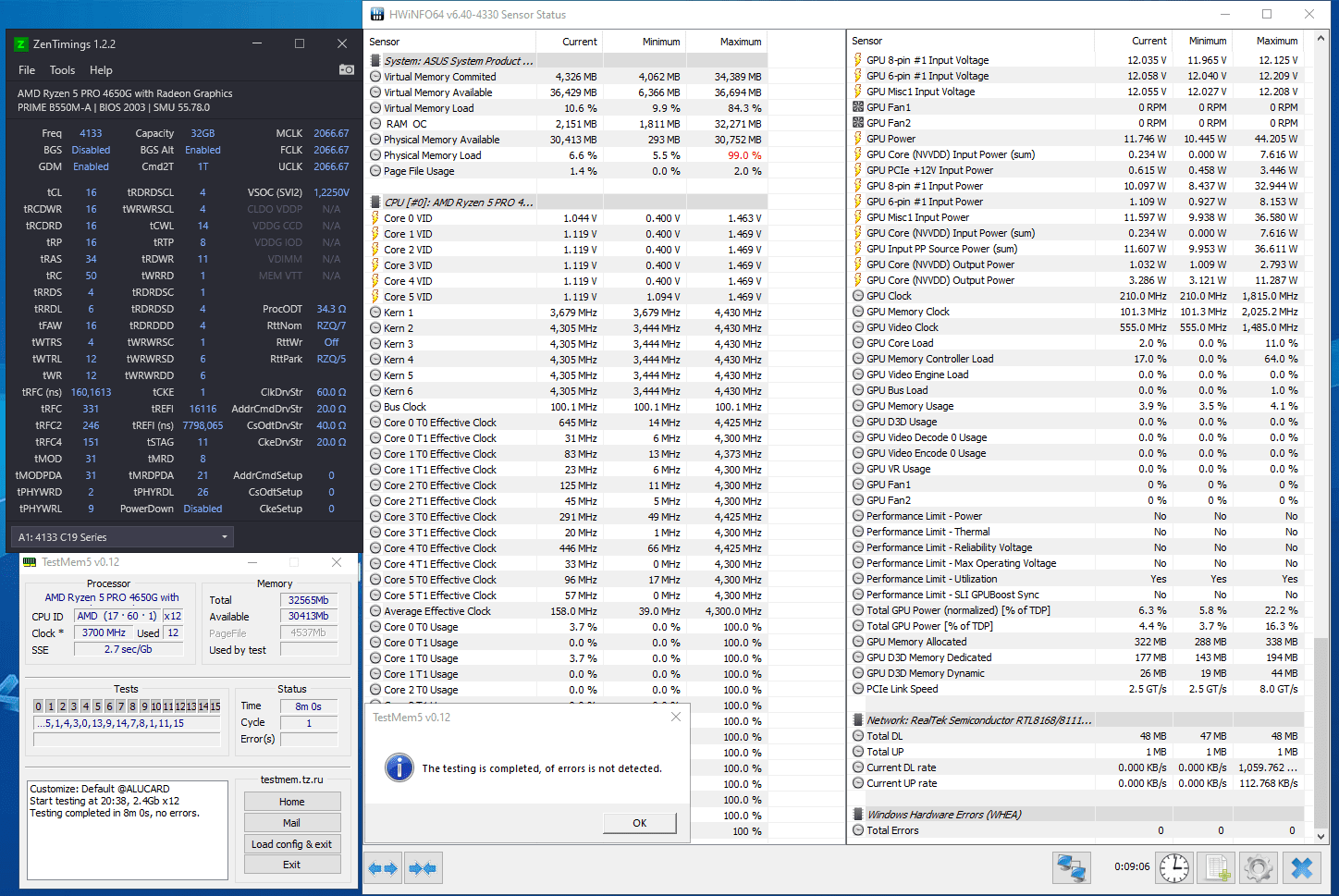Click the 3700 MHz Clock value in TestMem5

(104, 632)
